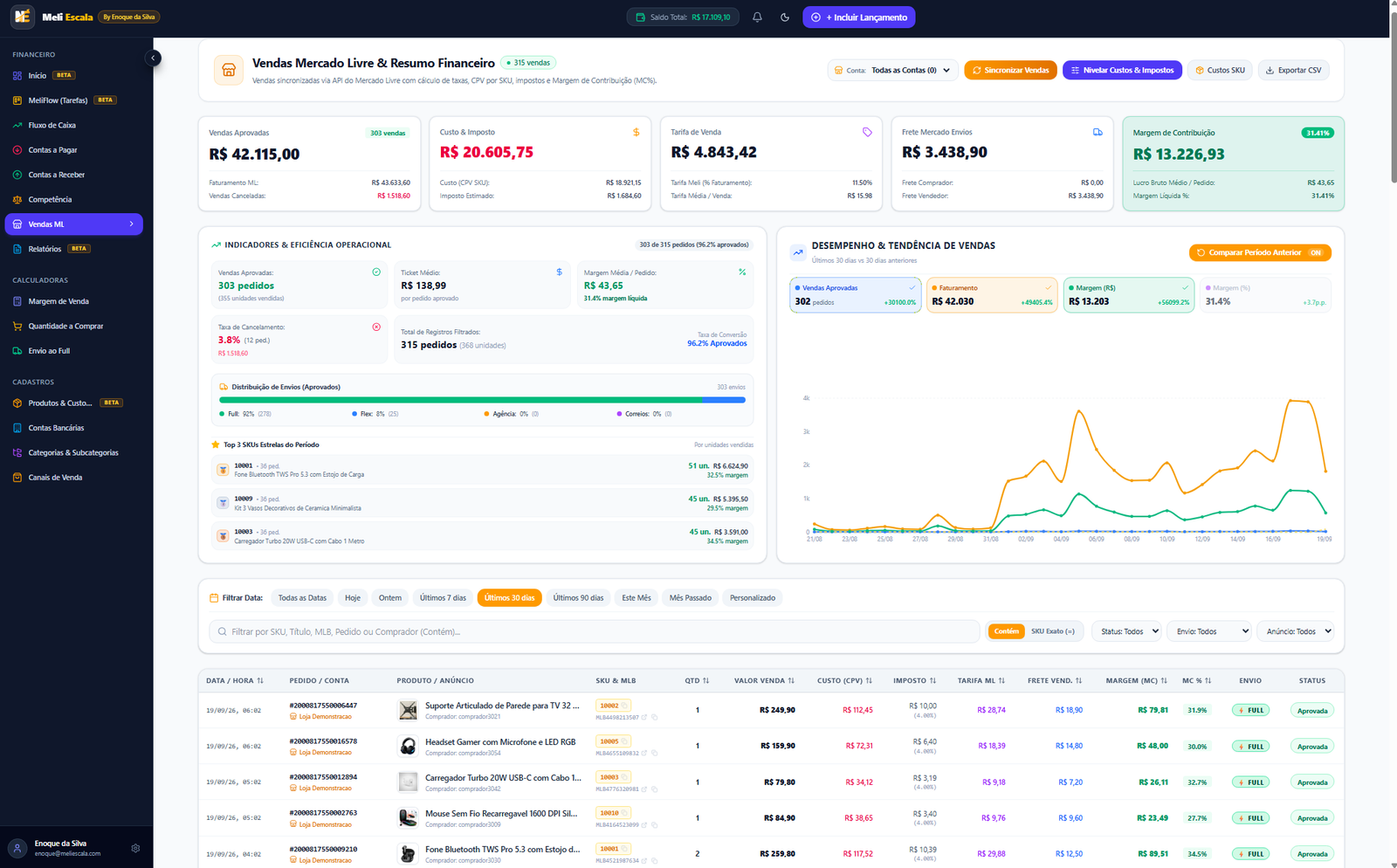Open Margem de Venda calculator

74,301
